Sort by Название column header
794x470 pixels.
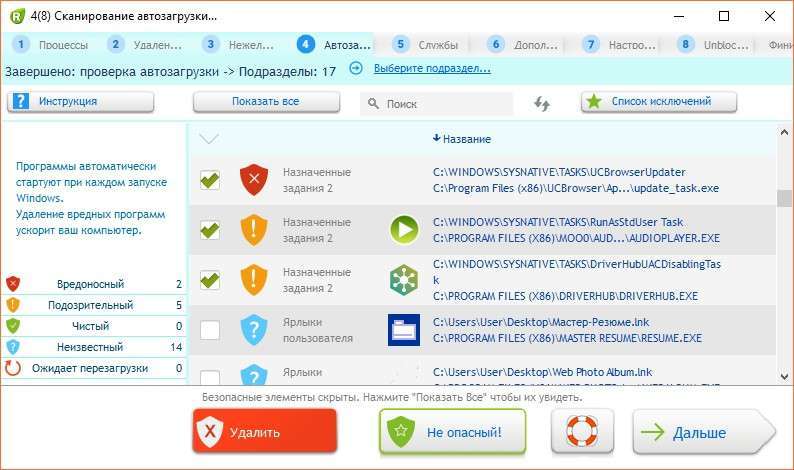click(x=462, y=139)
